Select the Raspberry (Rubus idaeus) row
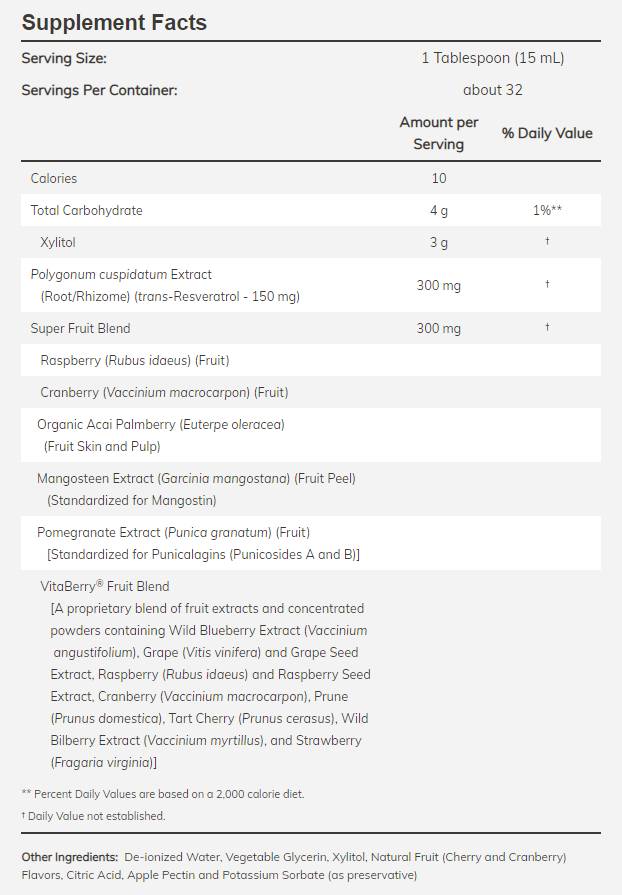 [x=135, y=360]
